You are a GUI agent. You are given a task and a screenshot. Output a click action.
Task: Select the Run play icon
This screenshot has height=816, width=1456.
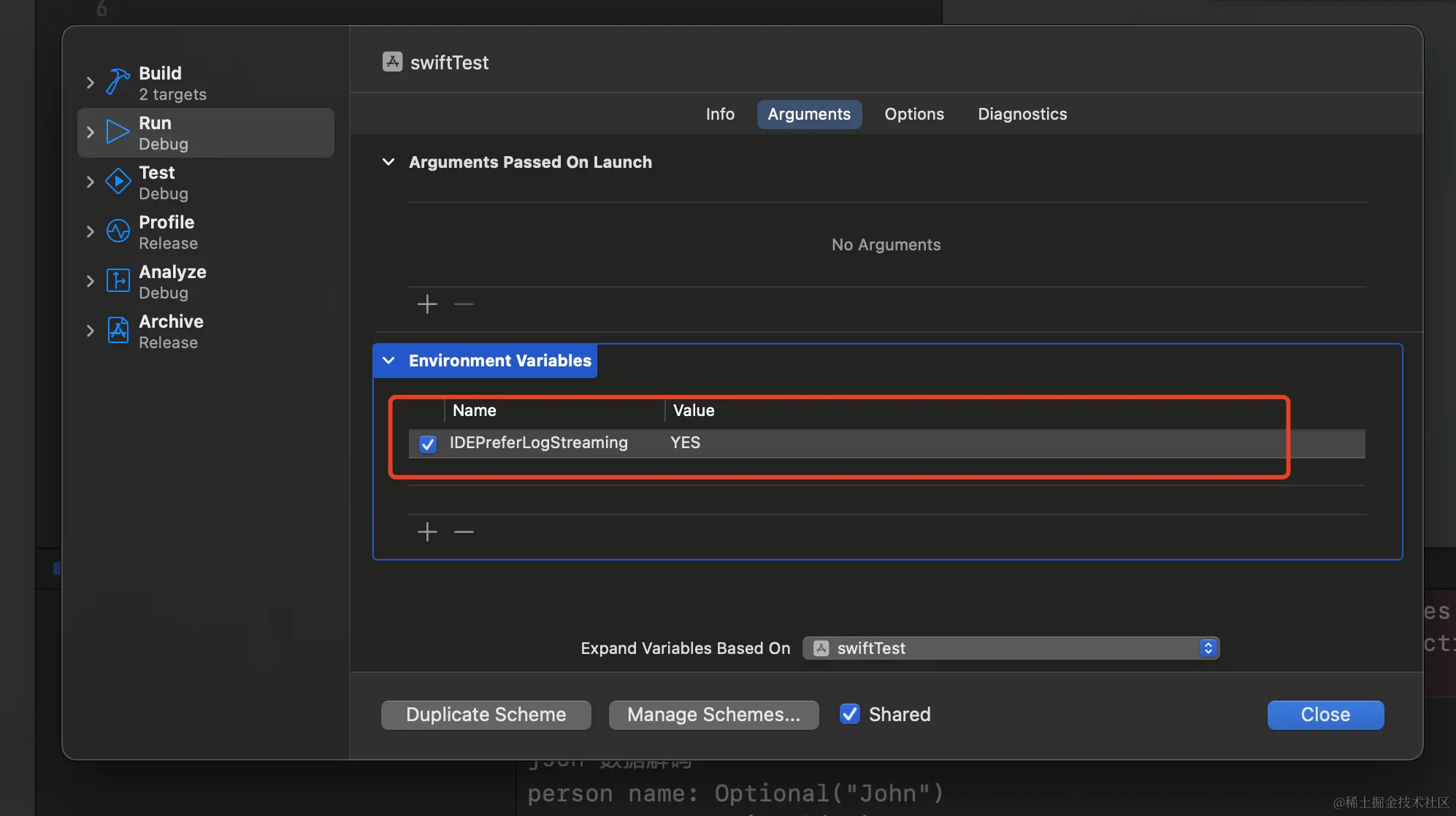[x=118, y=132]
